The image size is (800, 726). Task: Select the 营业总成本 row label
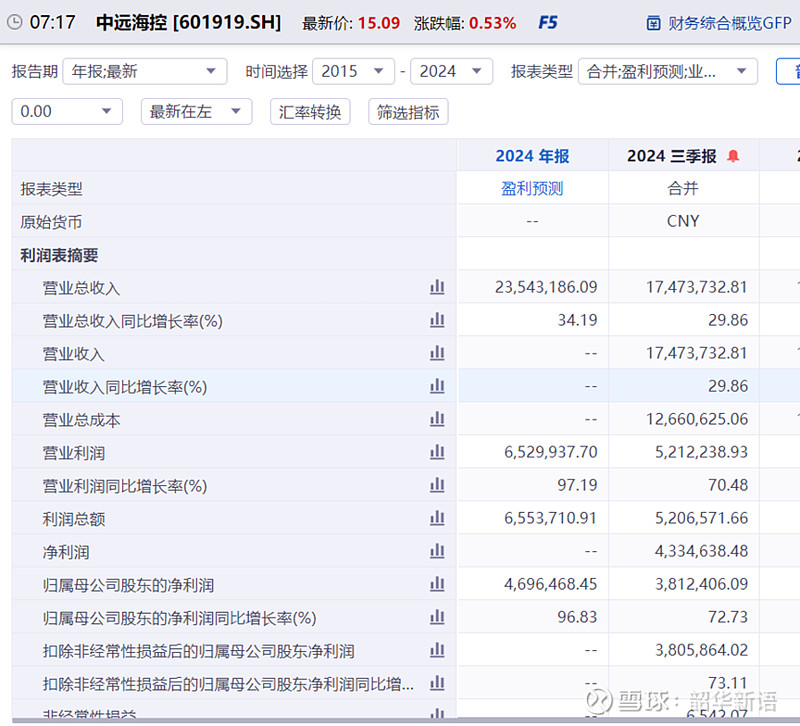(x=82, y=420)
